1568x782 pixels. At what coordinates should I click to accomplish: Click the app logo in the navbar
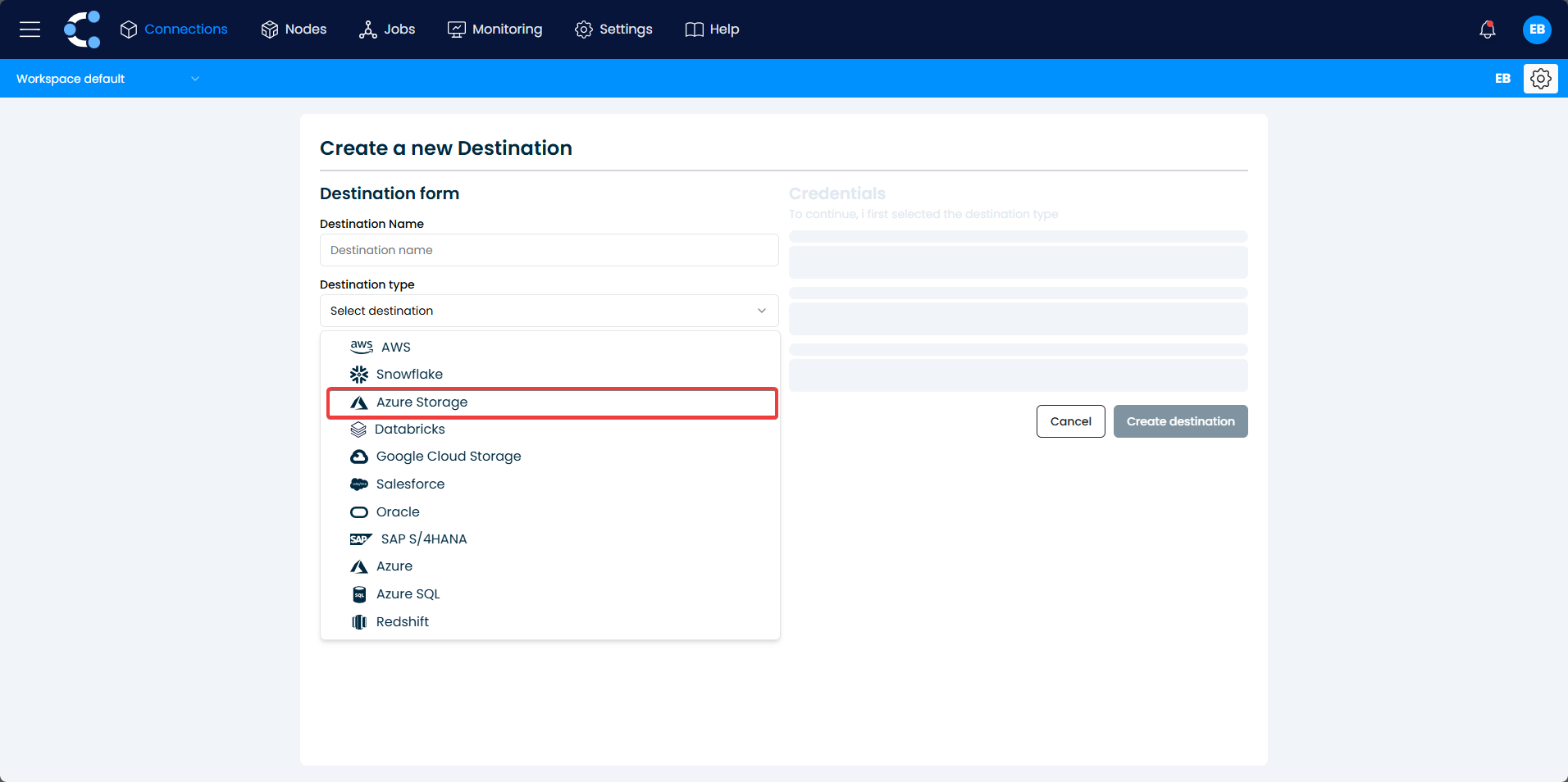(x=82, y=30)
